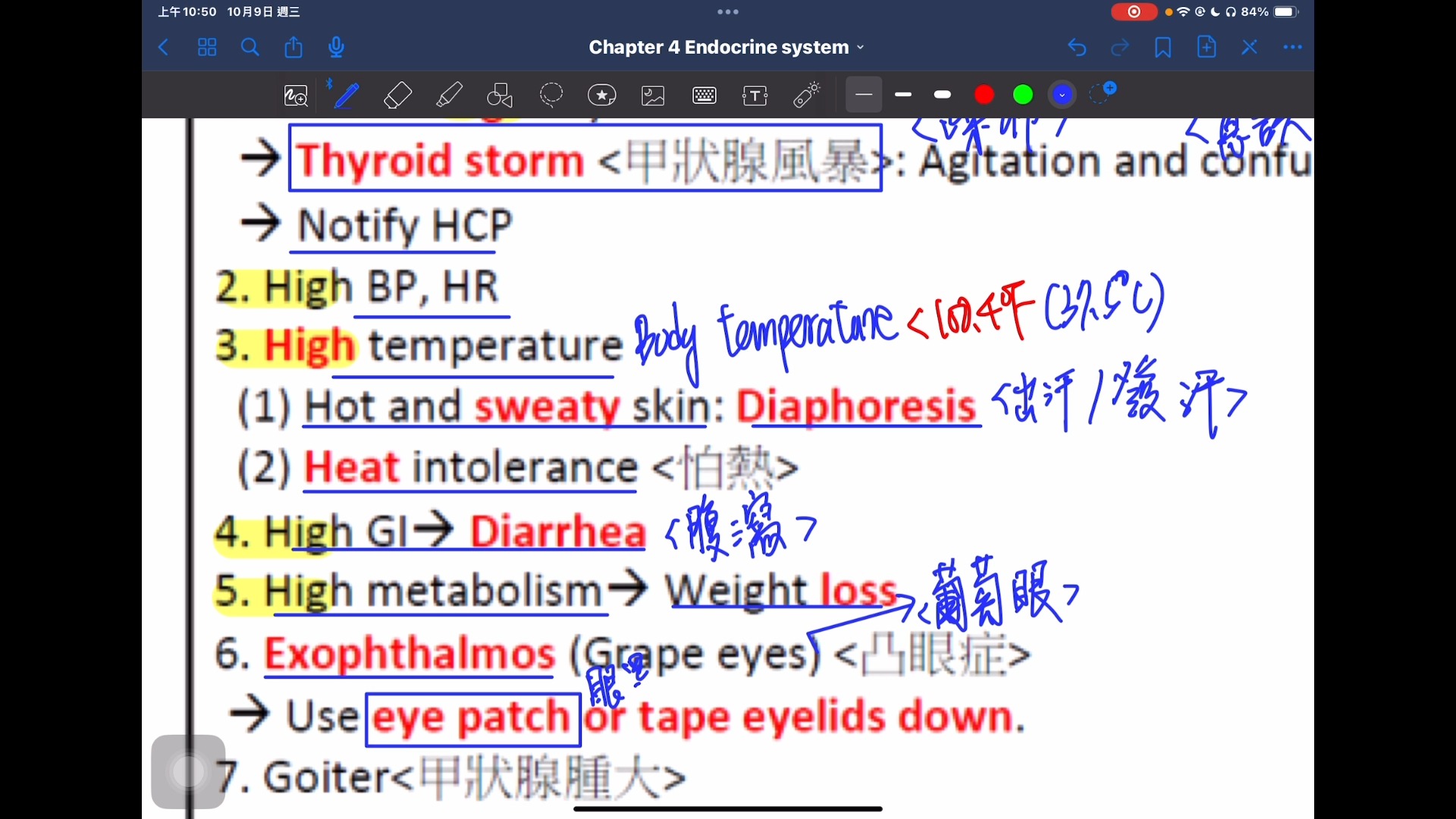Image resolution: width=1456 pixels, height=819 pixels.
Task: Insert an image with photo tool
Action: coord(653,96)
